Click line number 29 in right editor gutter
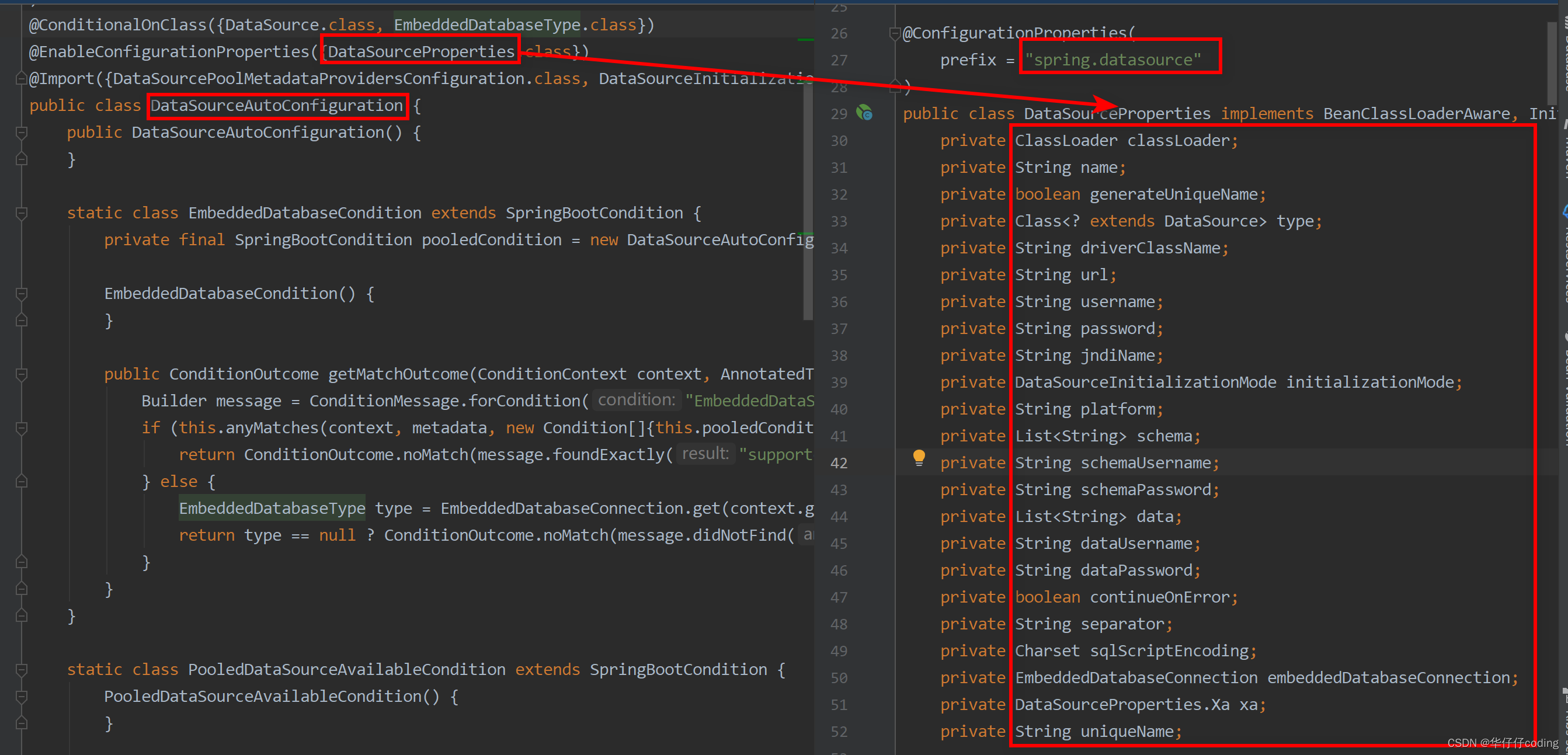1568x755 pixels. coord(838,114)
